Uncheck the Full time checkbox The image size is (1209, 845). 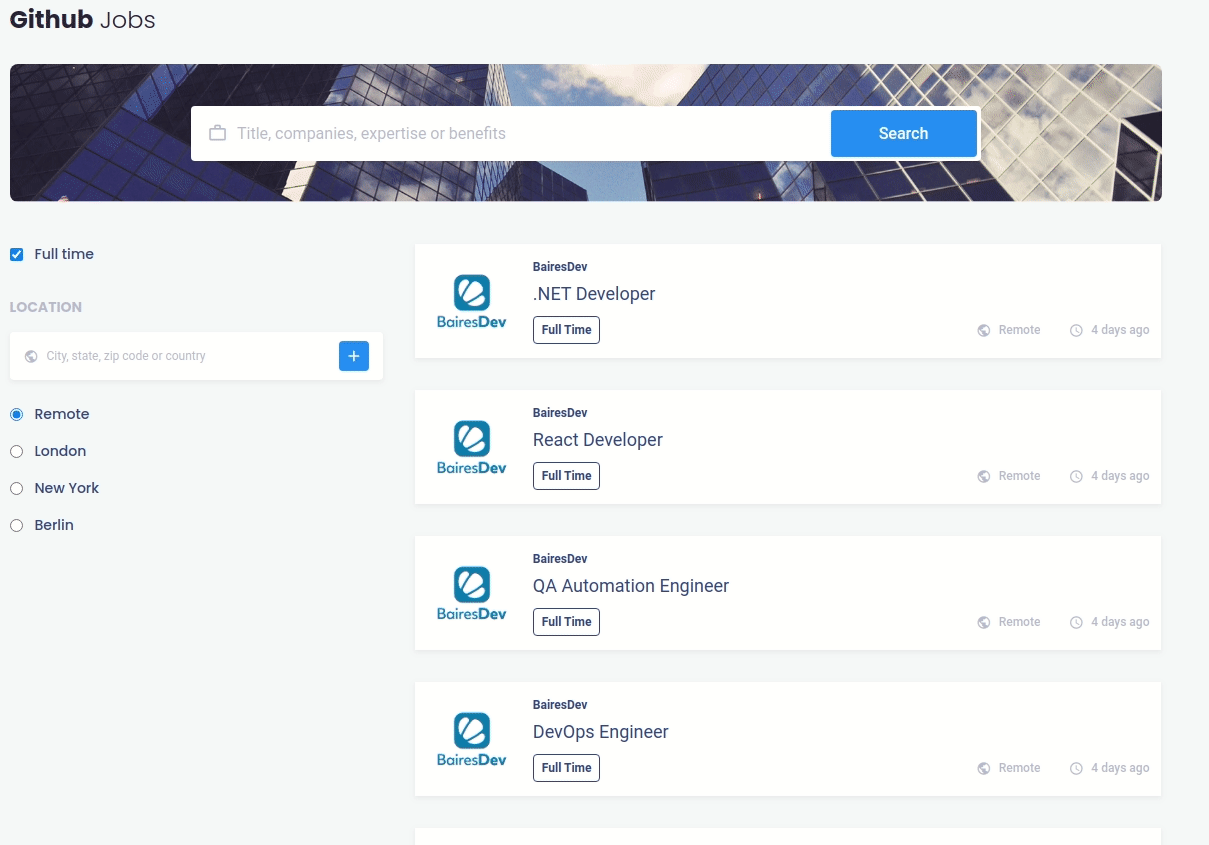[x=16, y=254]
